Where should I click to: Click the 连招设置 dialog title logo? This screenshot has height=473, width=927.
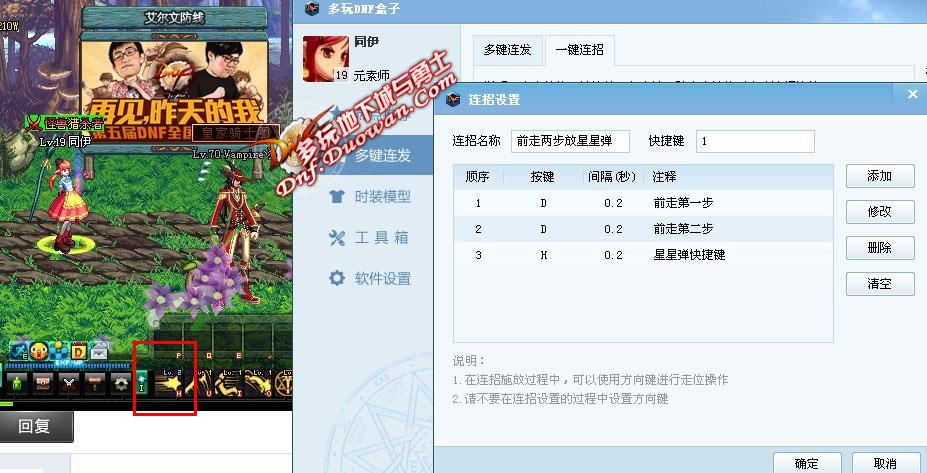(453, 99)
